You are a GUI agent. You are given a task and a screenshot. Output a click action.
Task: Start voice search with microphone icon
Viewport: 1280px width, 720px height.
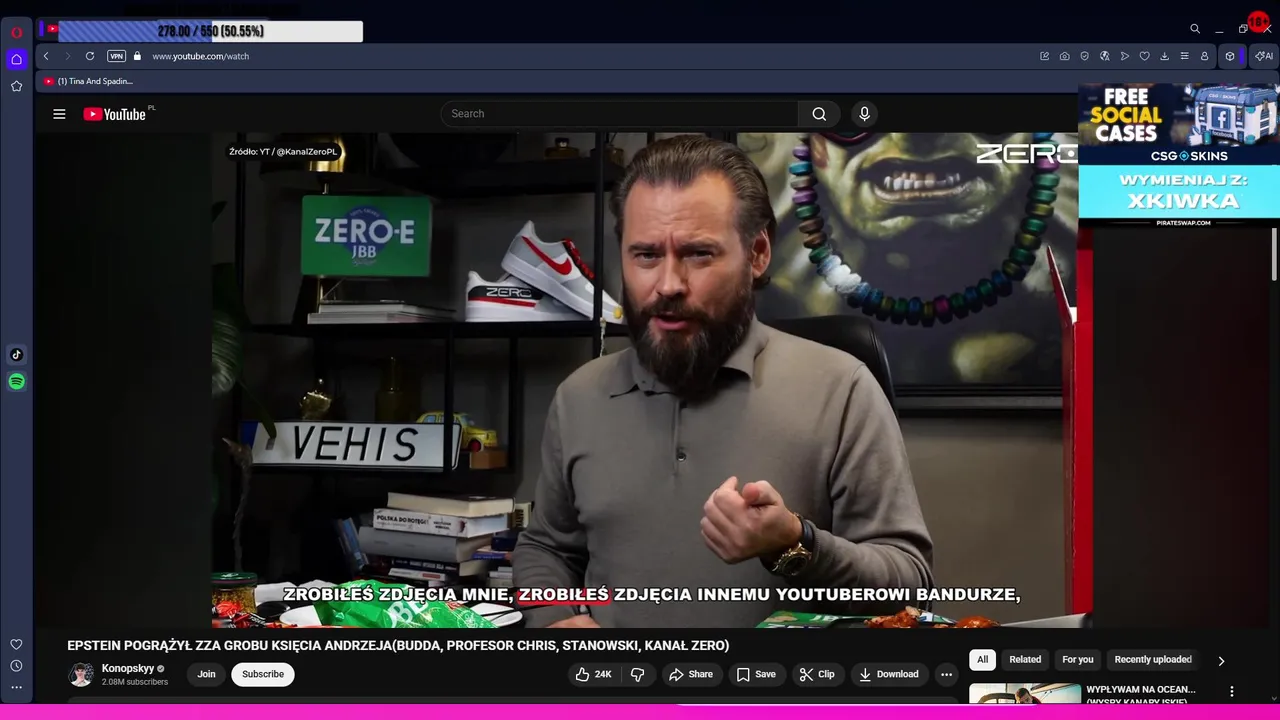coord(865,114)
